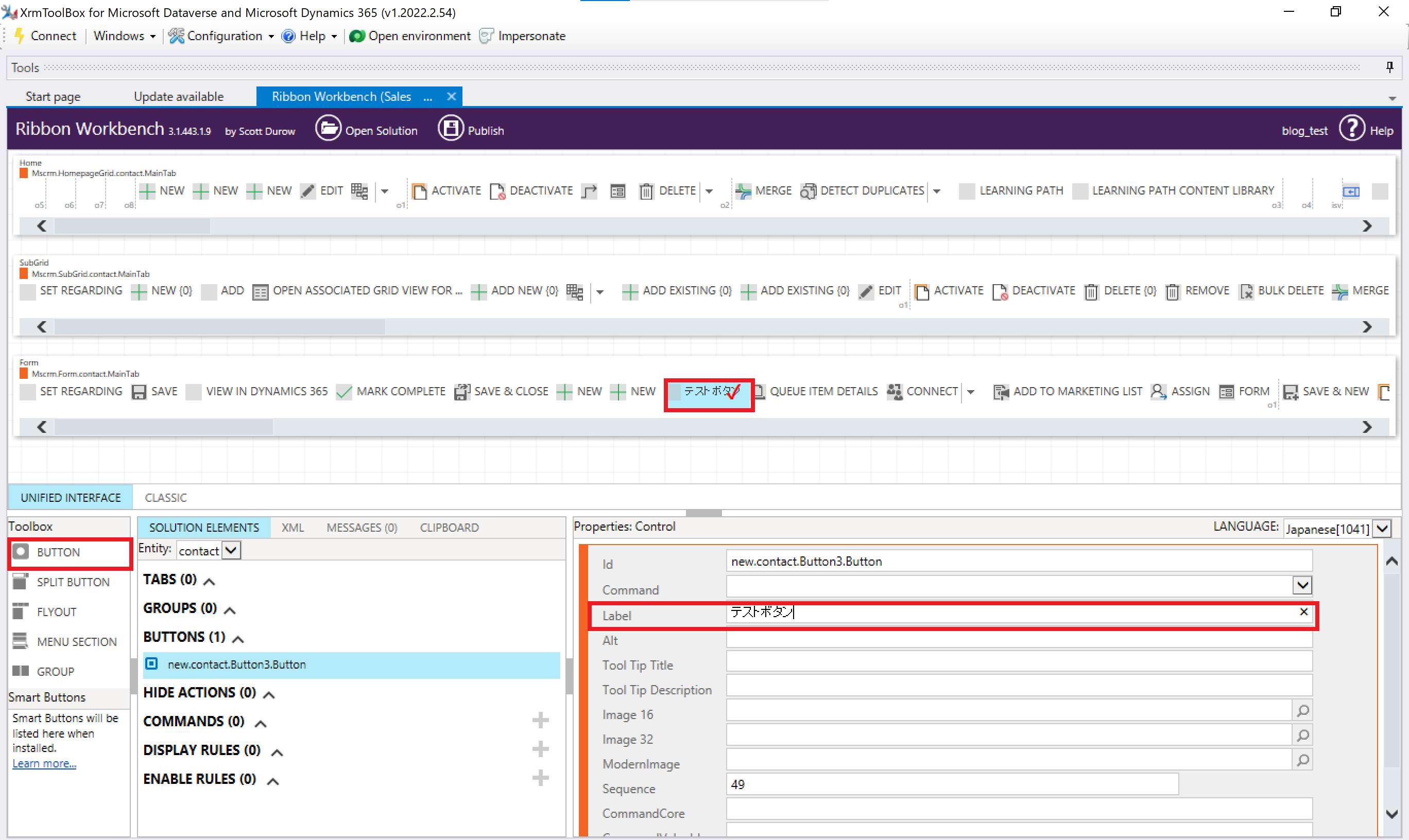This screenshot has height=840, width=1409.
Task: Select OPEN ASSOCIATED GRID VIEW button in SubGrid
Action: pyautogui.click(x=357, y=291)
